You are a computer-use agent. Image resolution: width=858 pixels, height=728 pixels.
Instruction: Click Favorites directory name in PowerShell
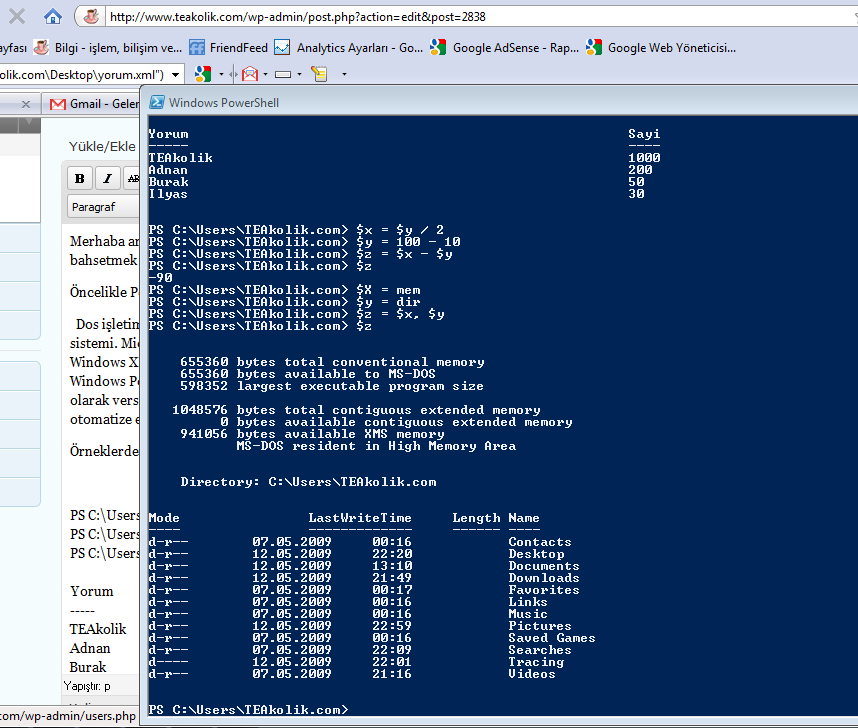543,590
